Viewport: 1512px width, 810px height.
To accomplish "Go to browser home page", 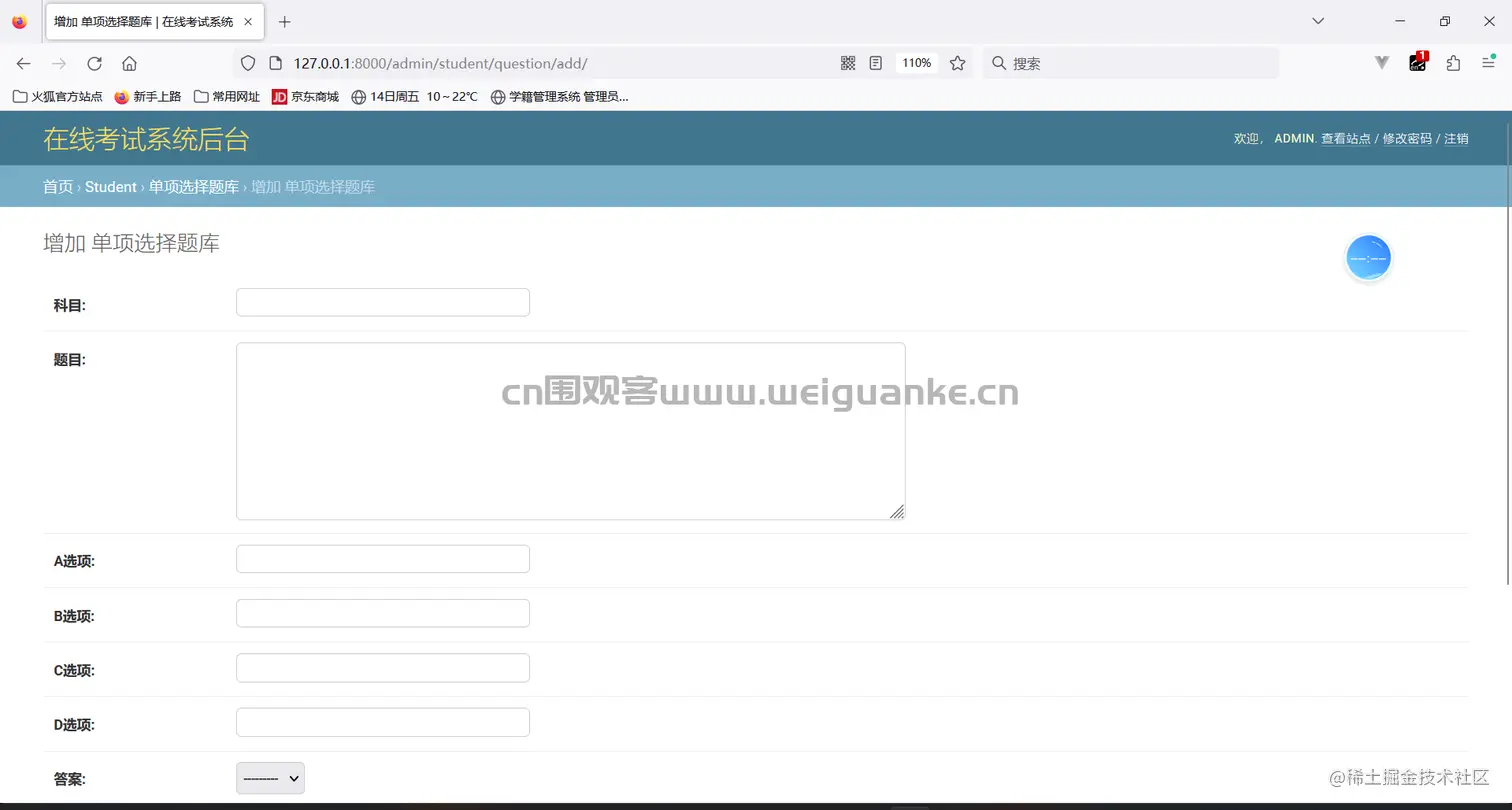I will click(129, 63).
